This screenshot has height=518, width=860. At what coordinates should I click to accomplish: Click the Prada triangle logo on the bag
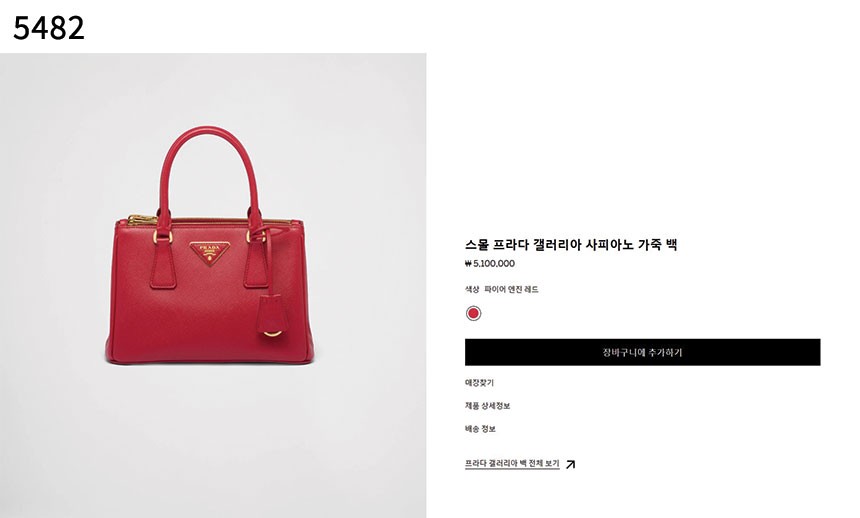coord(210,253)
